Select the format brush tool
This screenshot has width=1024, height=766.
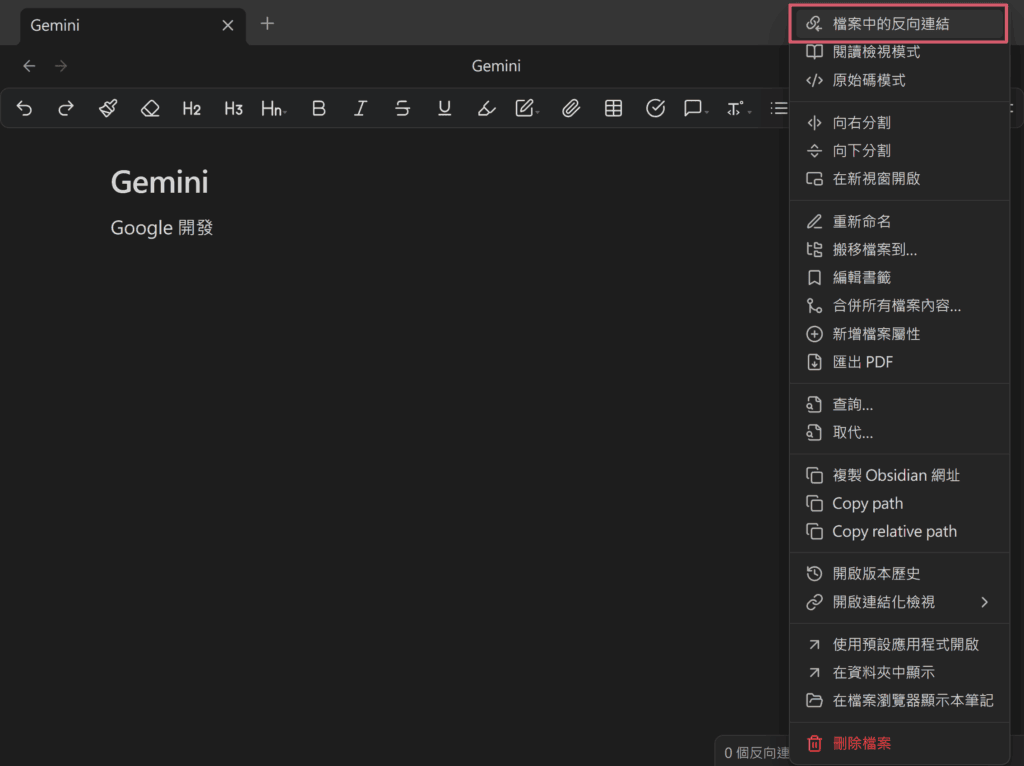(x=108, y=109)
